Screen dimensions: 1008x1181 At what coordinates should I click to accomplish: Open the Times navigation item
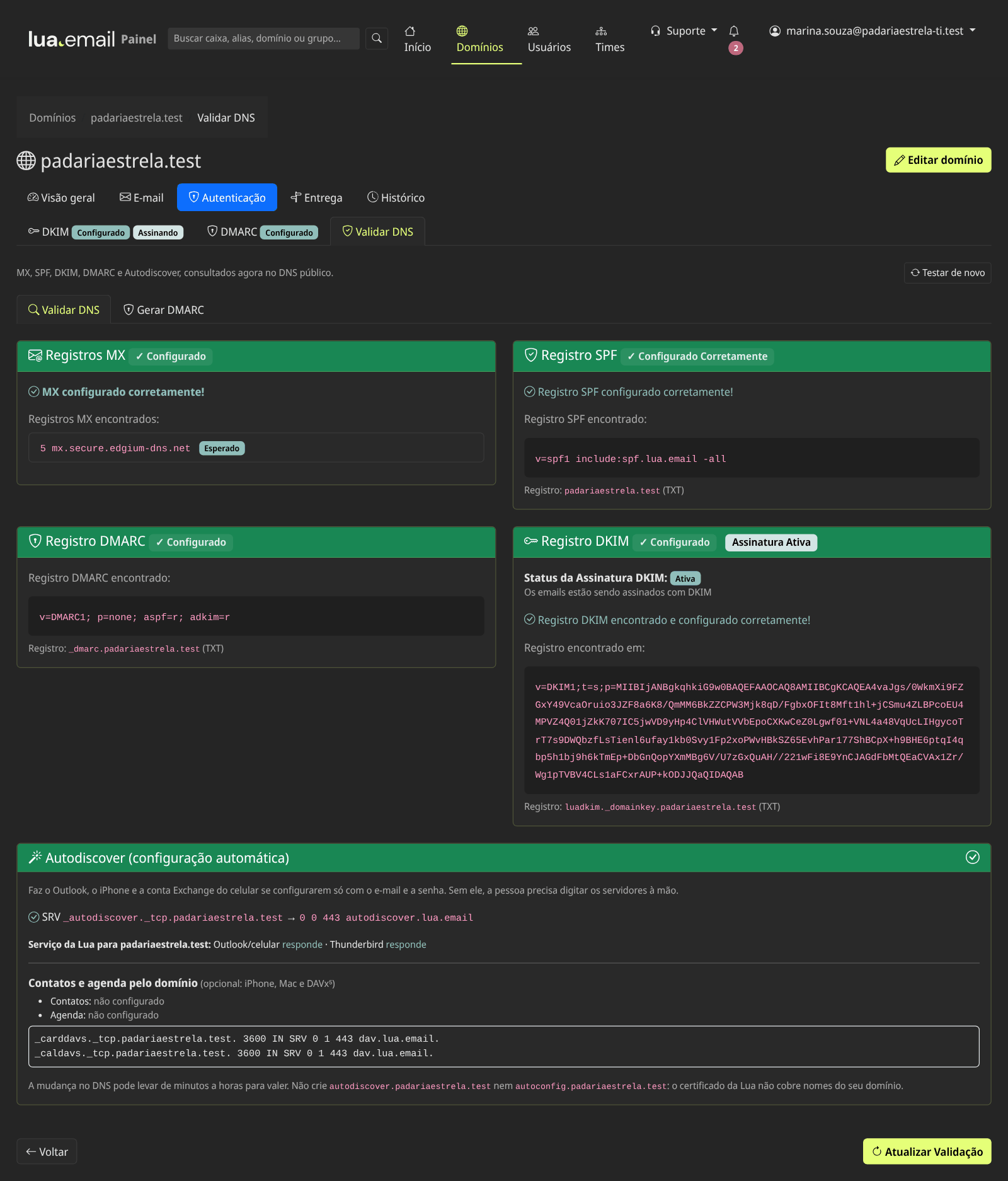pos(610,39)
